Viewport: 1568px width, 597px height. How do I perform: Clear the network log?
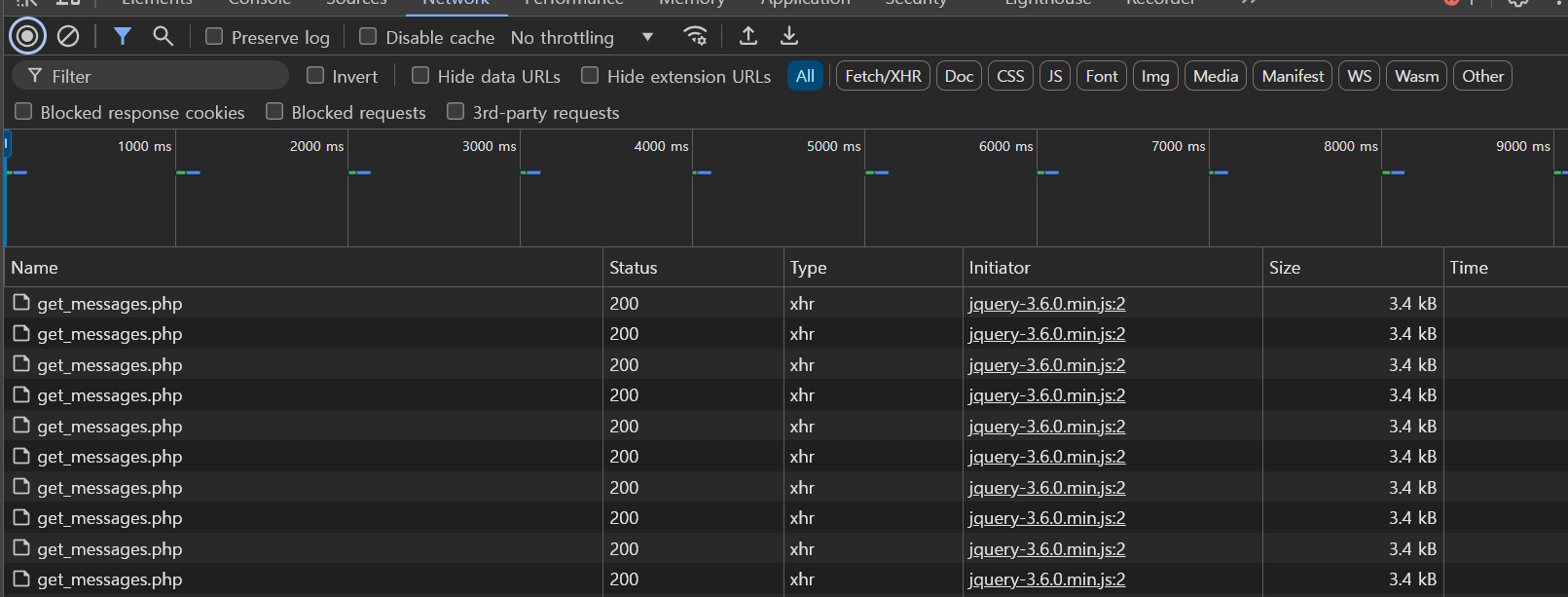tap(68, 37)
